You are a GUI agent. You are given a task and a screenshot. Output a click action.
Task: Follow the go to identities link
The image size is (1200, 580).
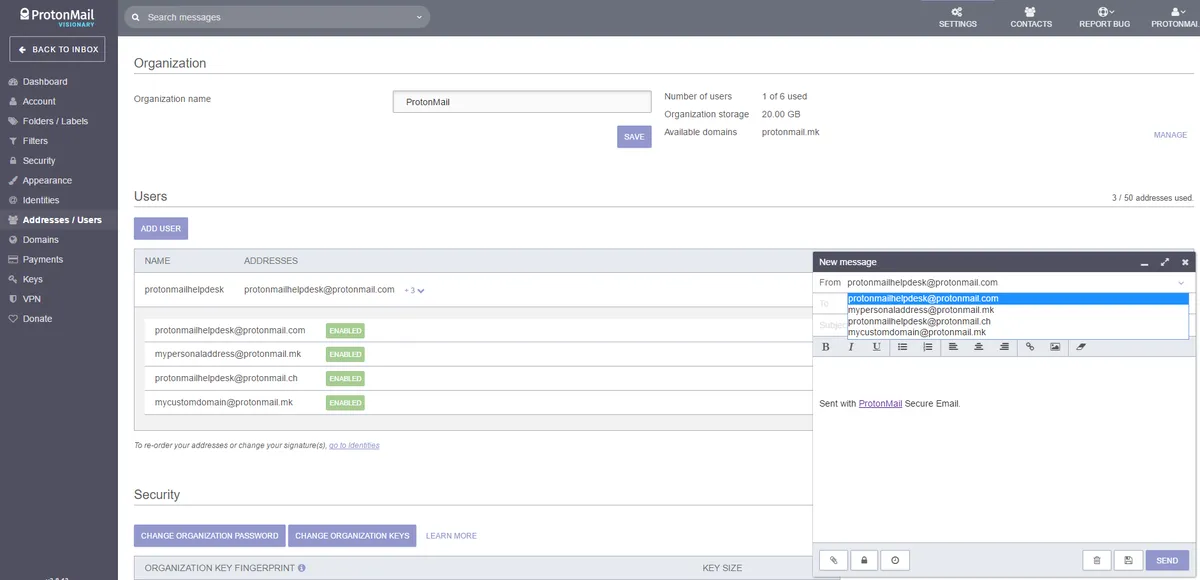coord(354,445)
